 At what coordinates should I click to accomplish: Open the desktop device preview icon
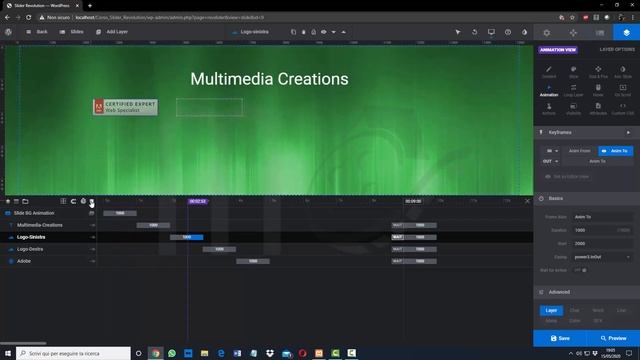click(x=491, y=32)
